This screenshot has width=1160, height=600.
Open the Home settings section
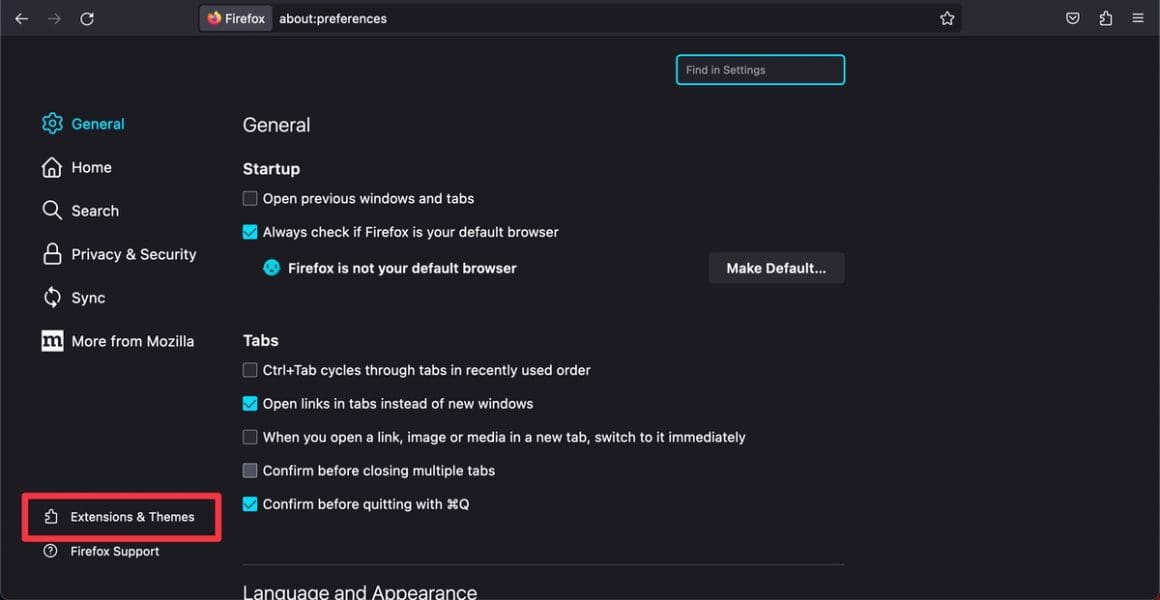click(x=91, y=168)
